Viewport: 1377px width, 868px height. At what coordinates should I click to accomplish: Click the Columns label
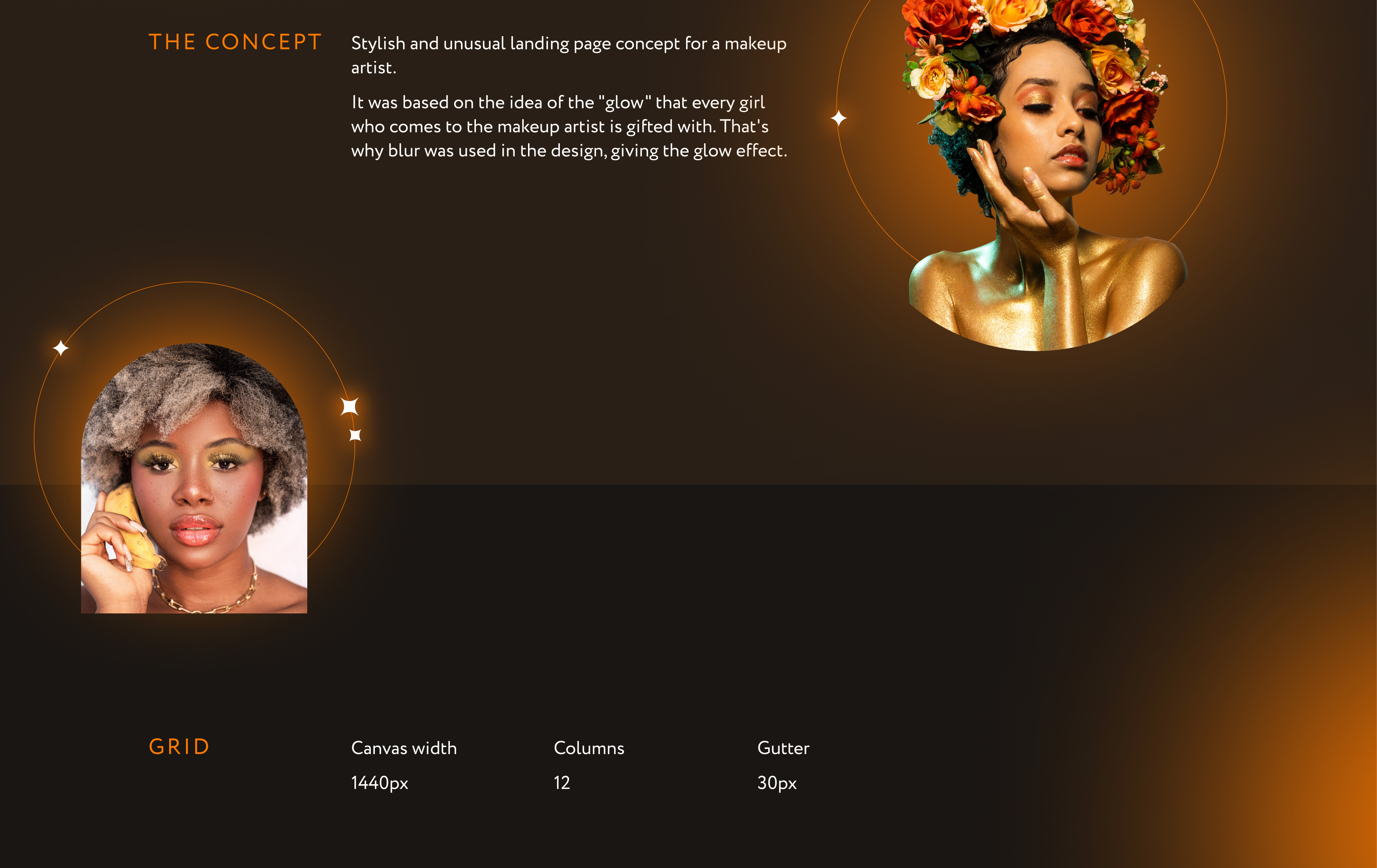click(589, 748)
